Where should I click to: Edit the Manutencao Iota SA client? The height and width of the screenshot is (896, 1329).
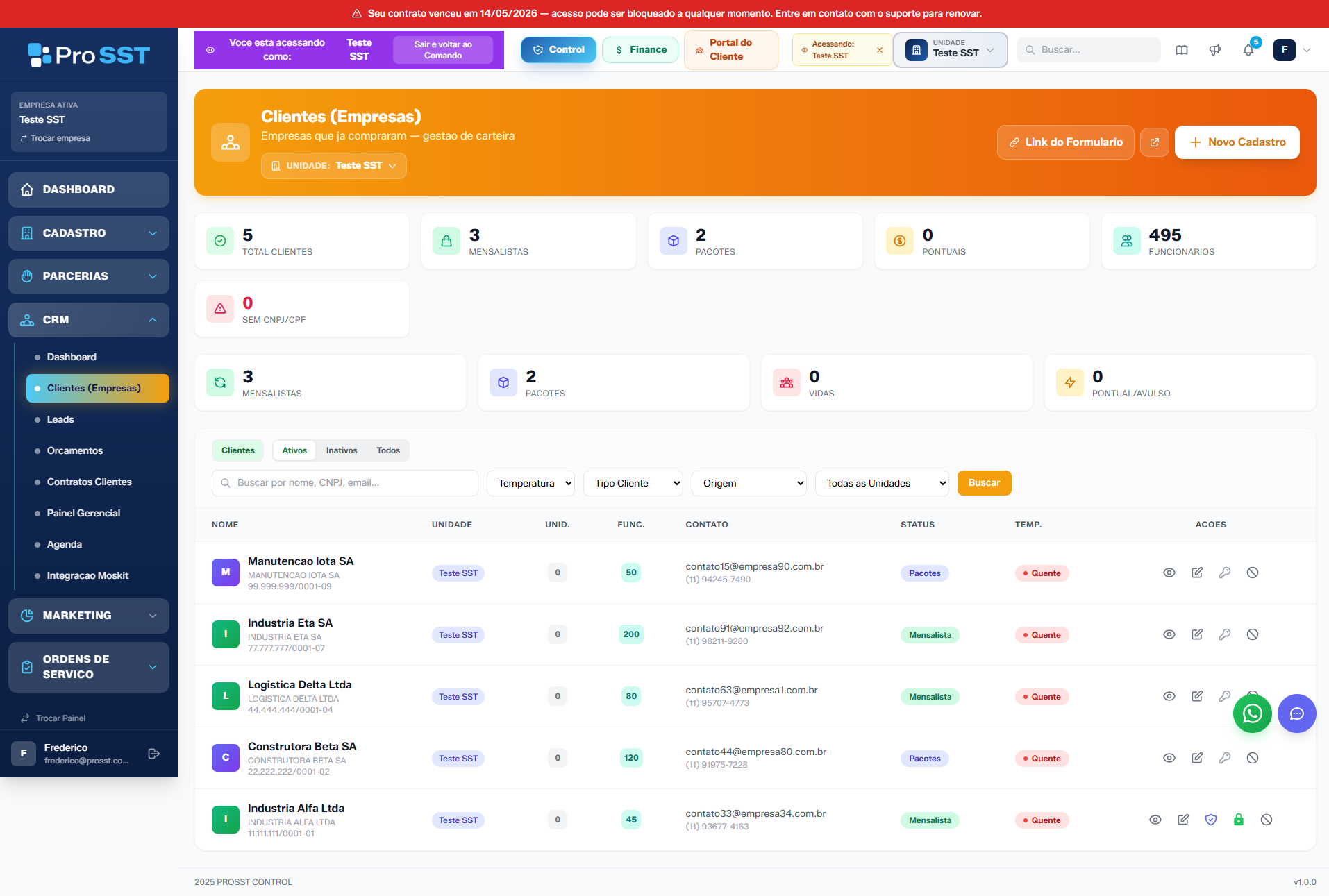click(1197, 573)
